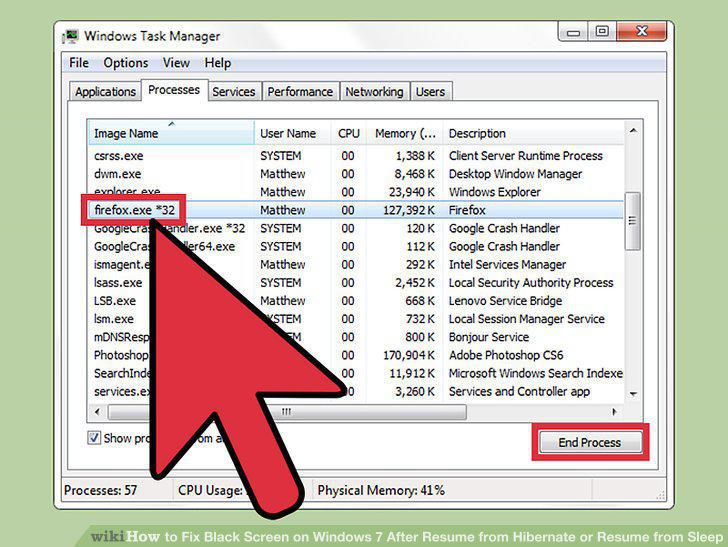
Task: Click the Adobe Photoshop CS6 description
Action: [x=506, y=355]
